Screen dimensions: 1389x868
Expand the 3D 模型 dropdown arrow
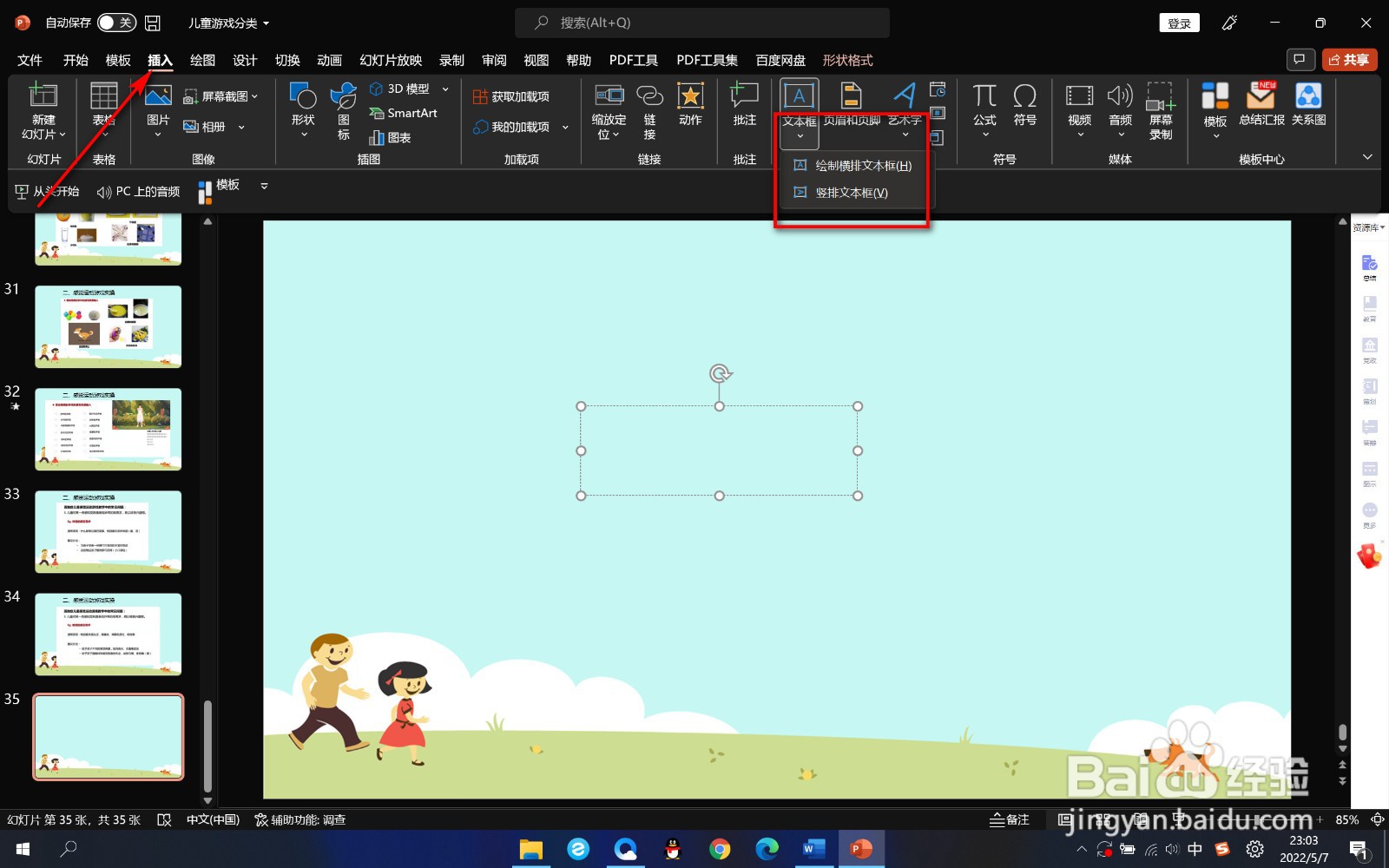pos(445,89)
